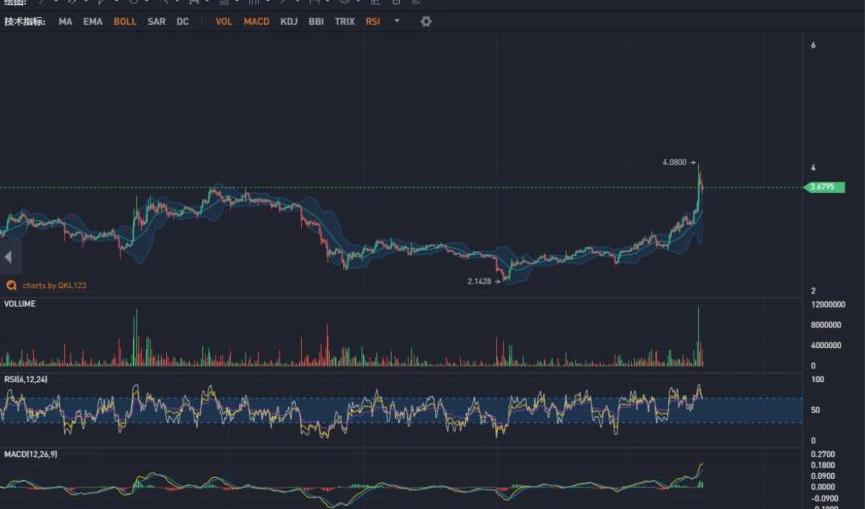Viewport: 865px width, 509px height.
Task: Click the 2.1428 low price marker
Action: point(480,281)
